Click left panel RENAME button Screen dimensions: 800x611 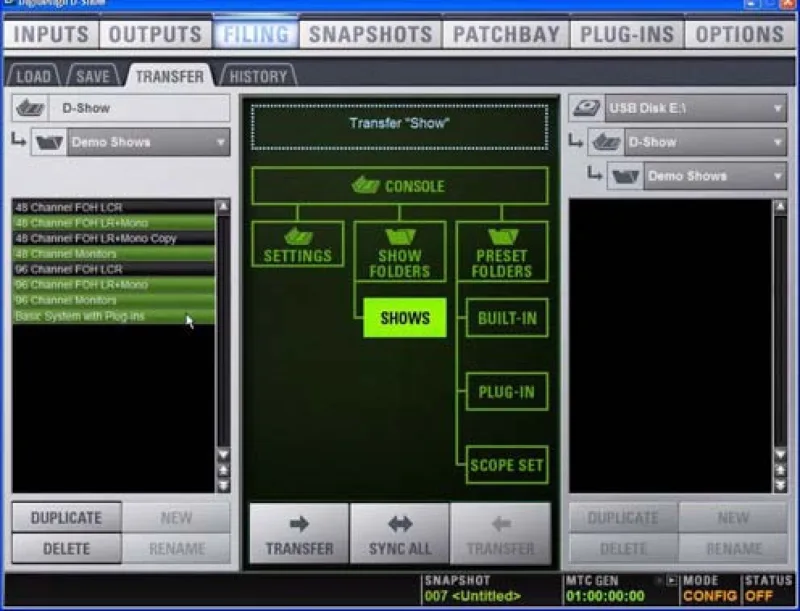[x=177, y=549]
